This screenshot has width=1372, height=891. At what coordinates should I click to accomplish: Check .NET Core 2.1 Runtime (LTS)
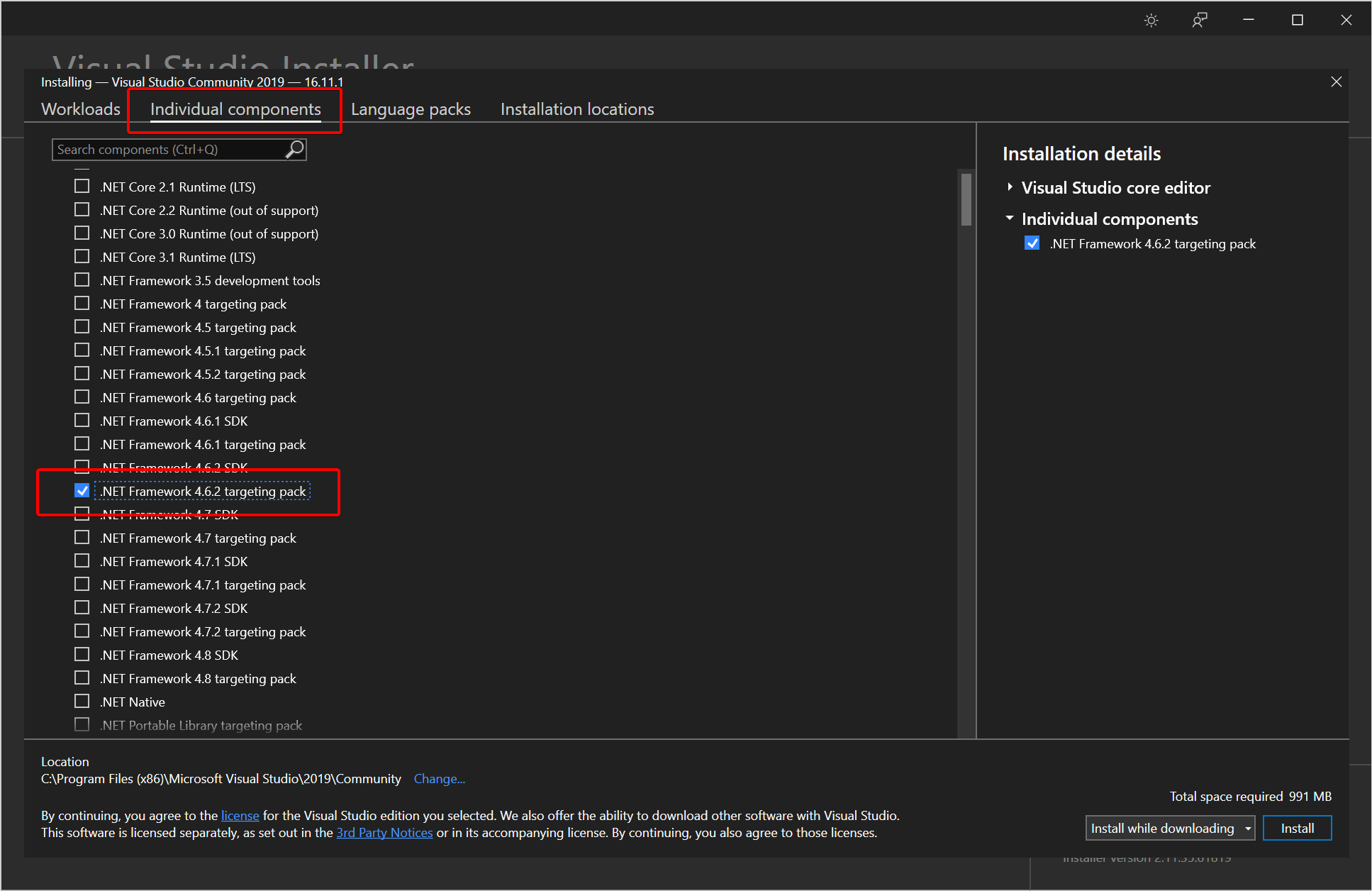pyautogui.click(x=82, y=187)
